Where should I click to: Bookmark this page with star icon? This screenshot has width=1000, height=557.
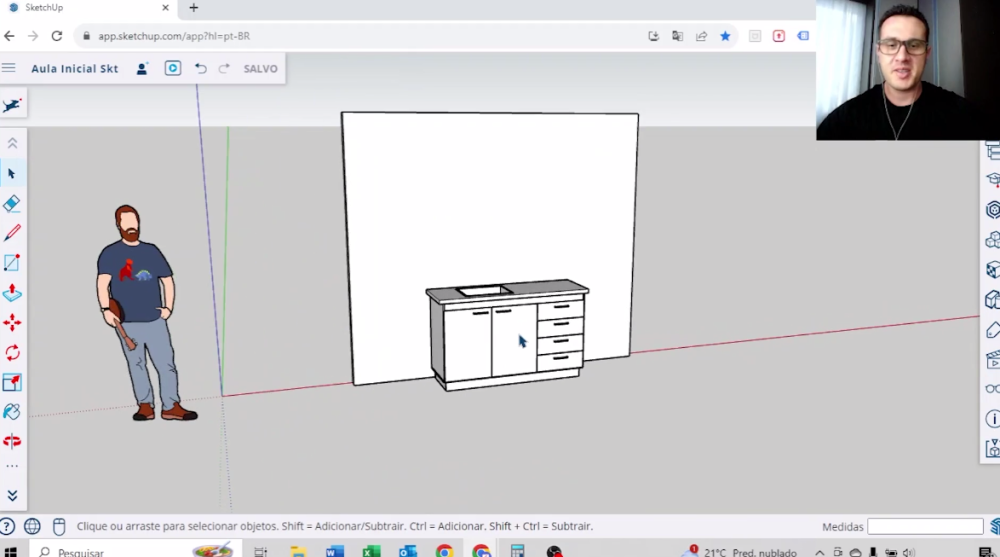tap(725, 36)
